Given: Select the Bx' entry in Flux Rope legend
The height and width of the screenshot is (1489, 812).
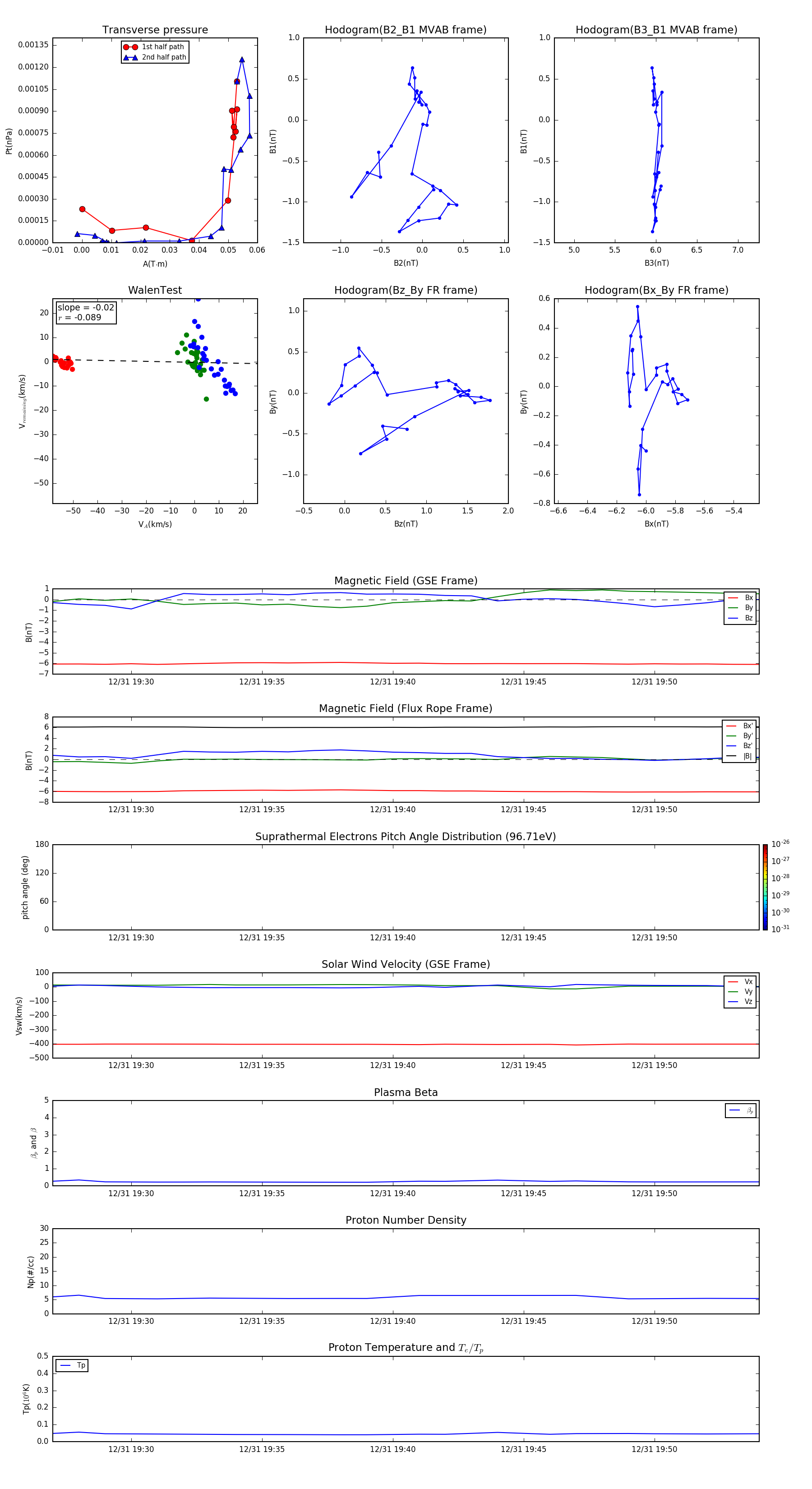Looking at the screenshot, I should [x=740, y=726].
